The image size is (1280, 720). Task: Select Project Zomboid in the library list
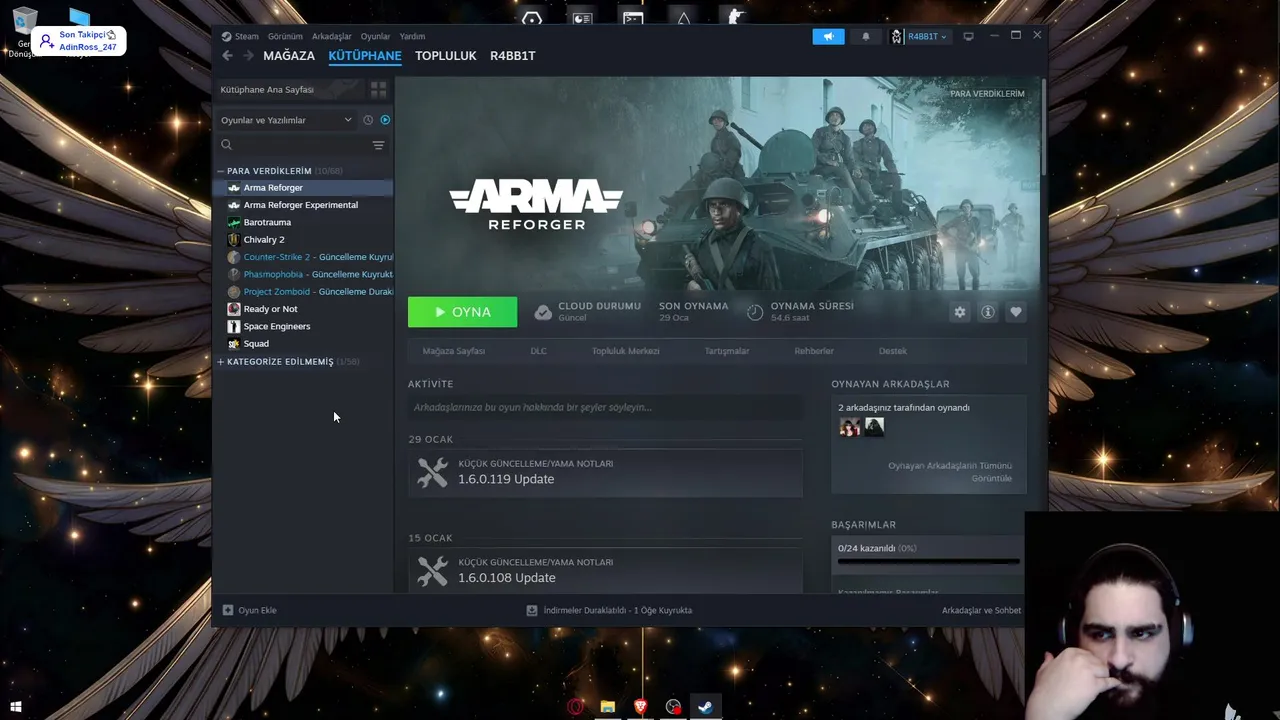point(304,292)
